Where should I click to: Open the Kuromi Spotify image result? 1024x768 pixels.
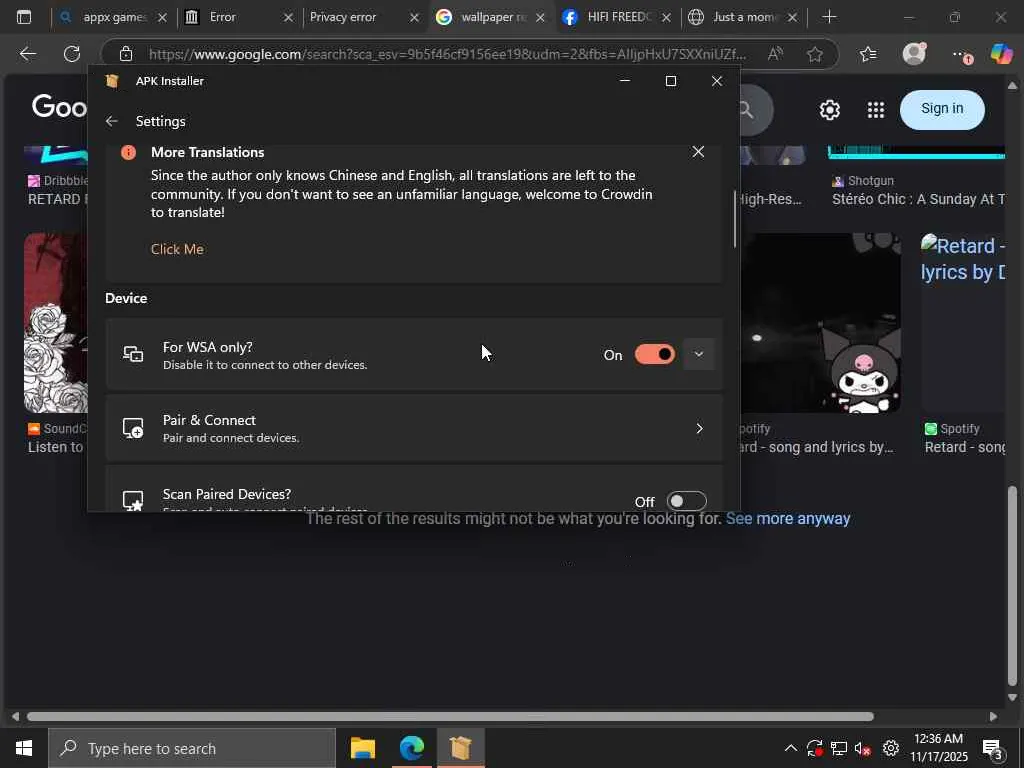click(x=821, y=323)
